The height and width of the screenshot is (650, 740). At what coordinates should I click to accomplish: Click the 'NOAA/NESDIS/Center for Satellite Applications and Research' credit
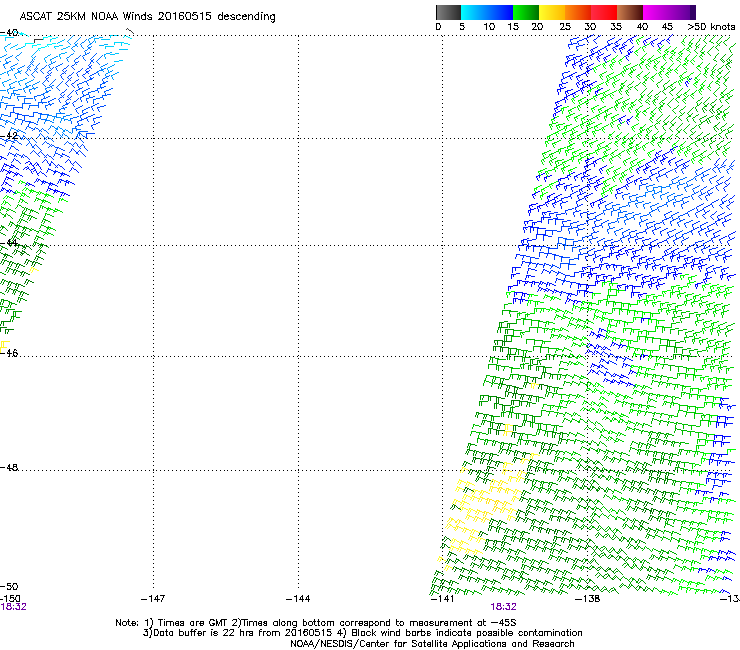pos(432,644)
